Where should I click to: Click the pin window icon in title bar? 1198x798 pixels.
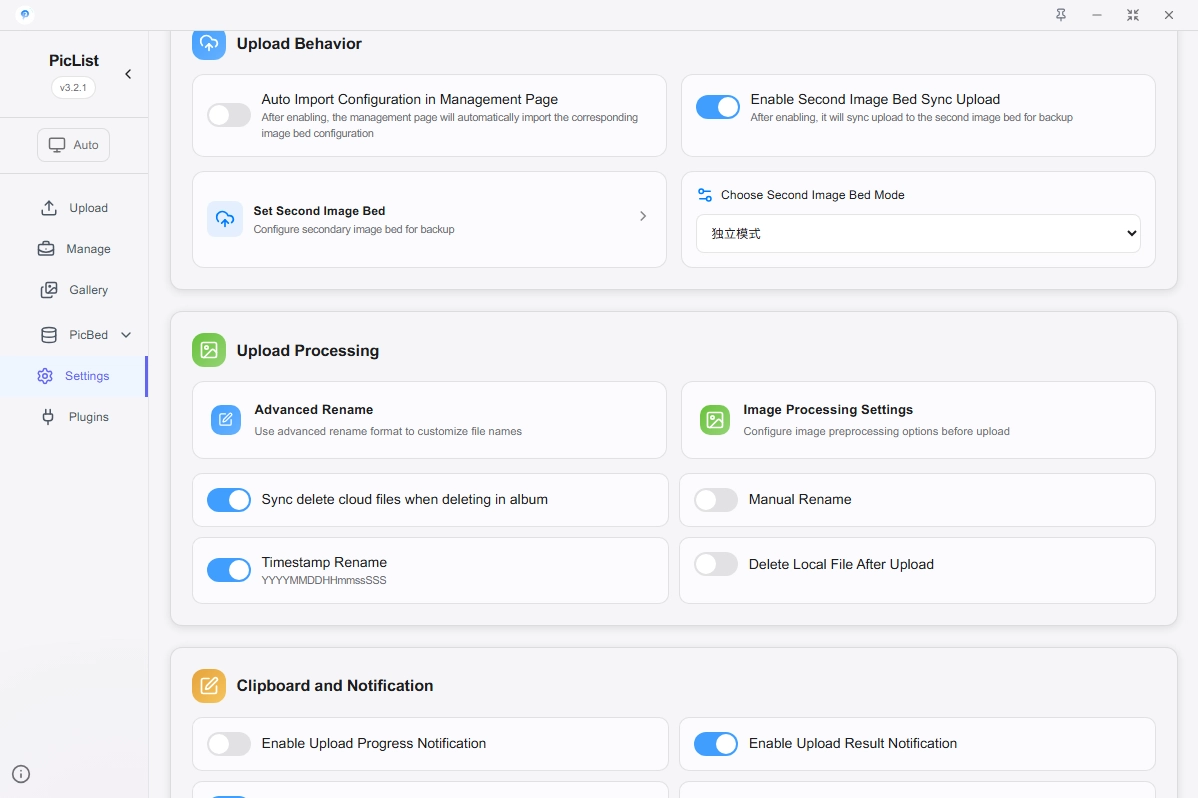(1061, 15)
